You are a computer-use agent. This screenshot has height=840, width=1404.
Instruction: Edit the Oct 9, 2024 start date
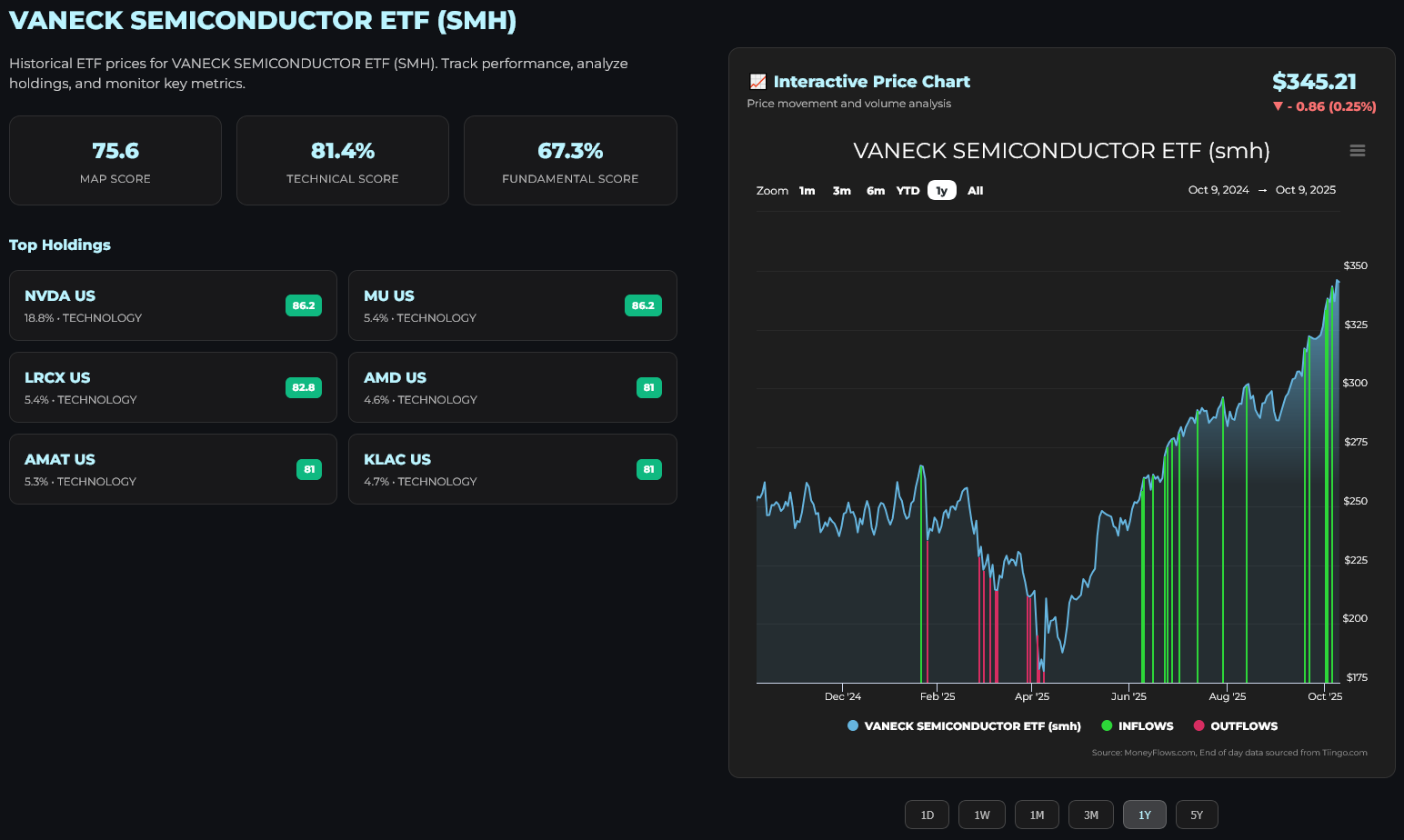point(1218,190)
